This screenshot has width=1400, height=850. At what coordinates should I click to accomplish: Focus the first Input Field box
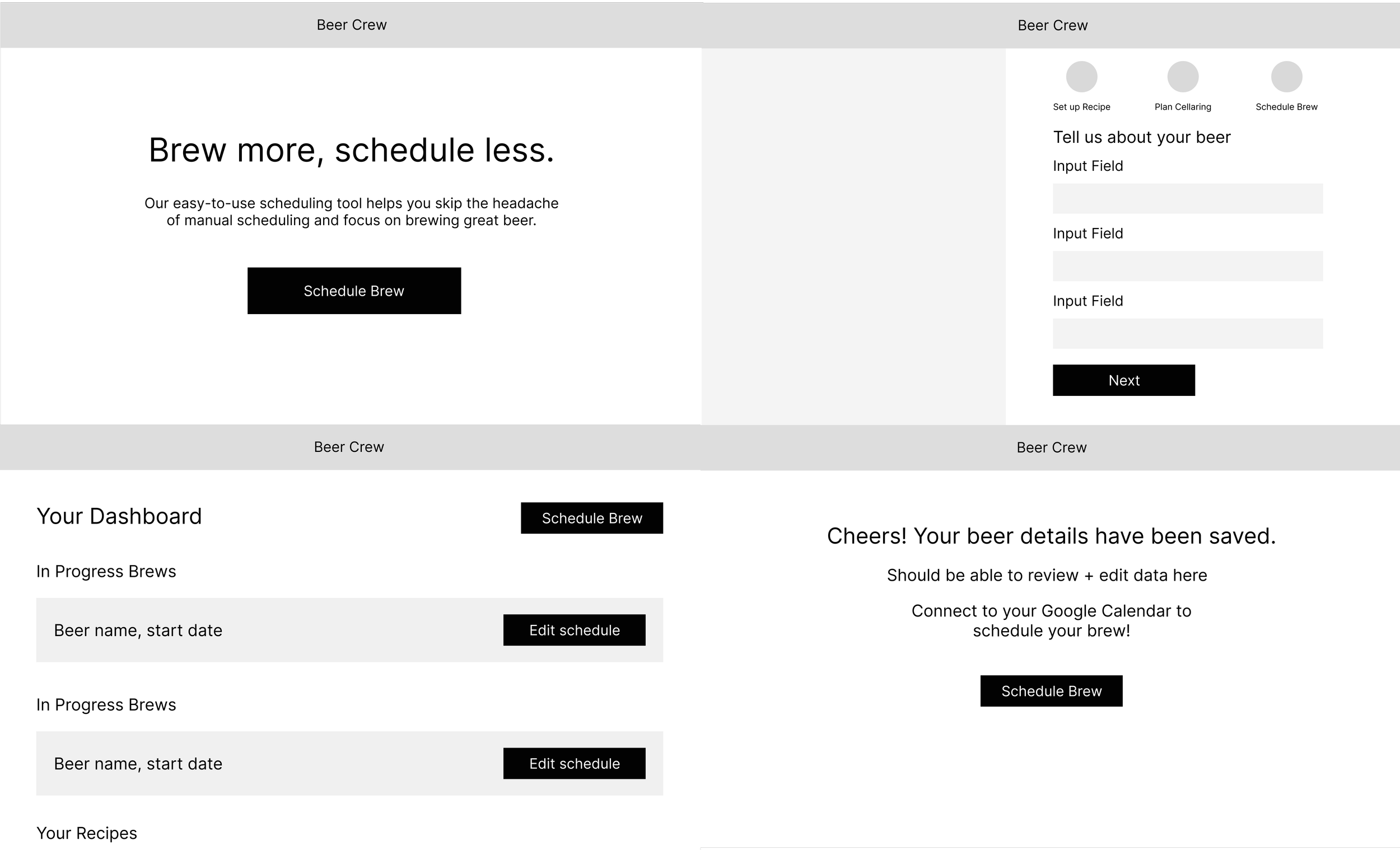1187,198
